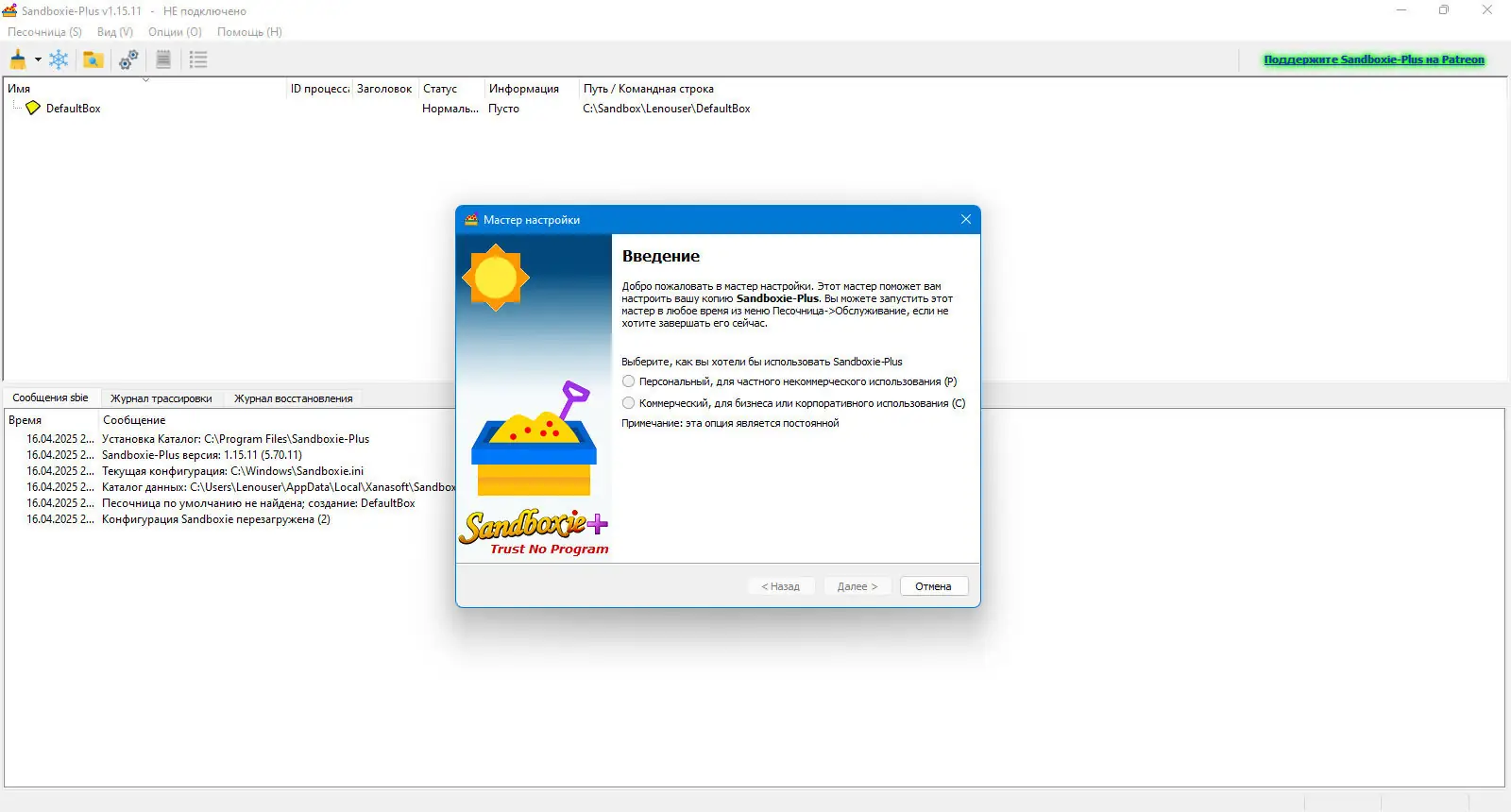Click the broom cleanup toolbar icon

point(18,59)
